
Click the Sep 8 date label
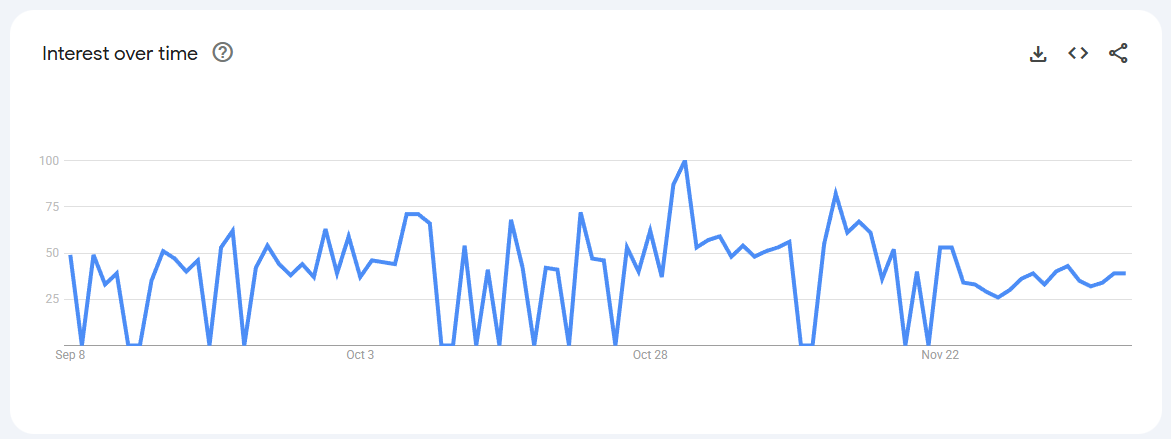[70, 355]
